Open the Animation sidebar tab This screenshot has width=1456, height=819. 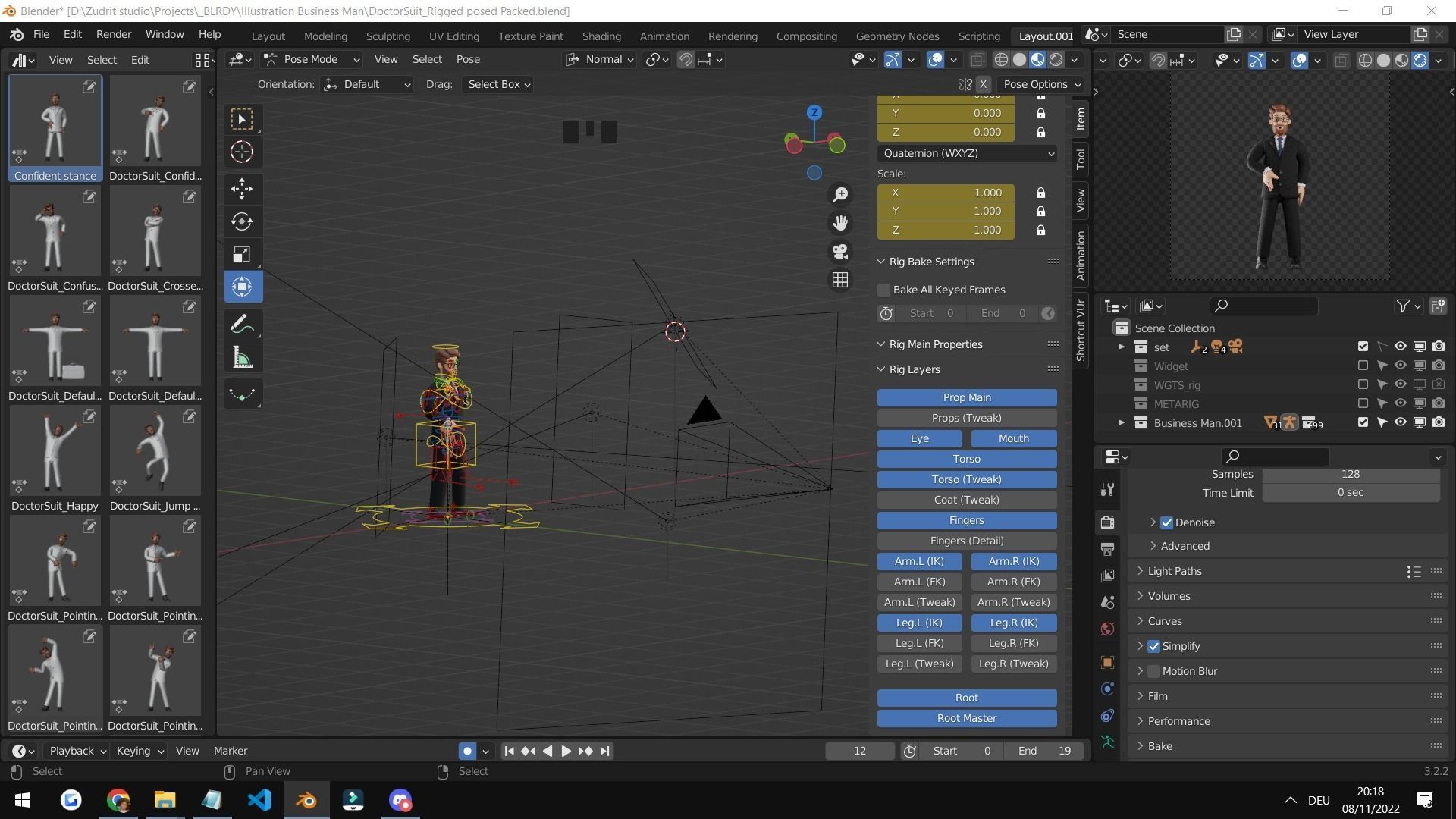(x=1080, y=256)
